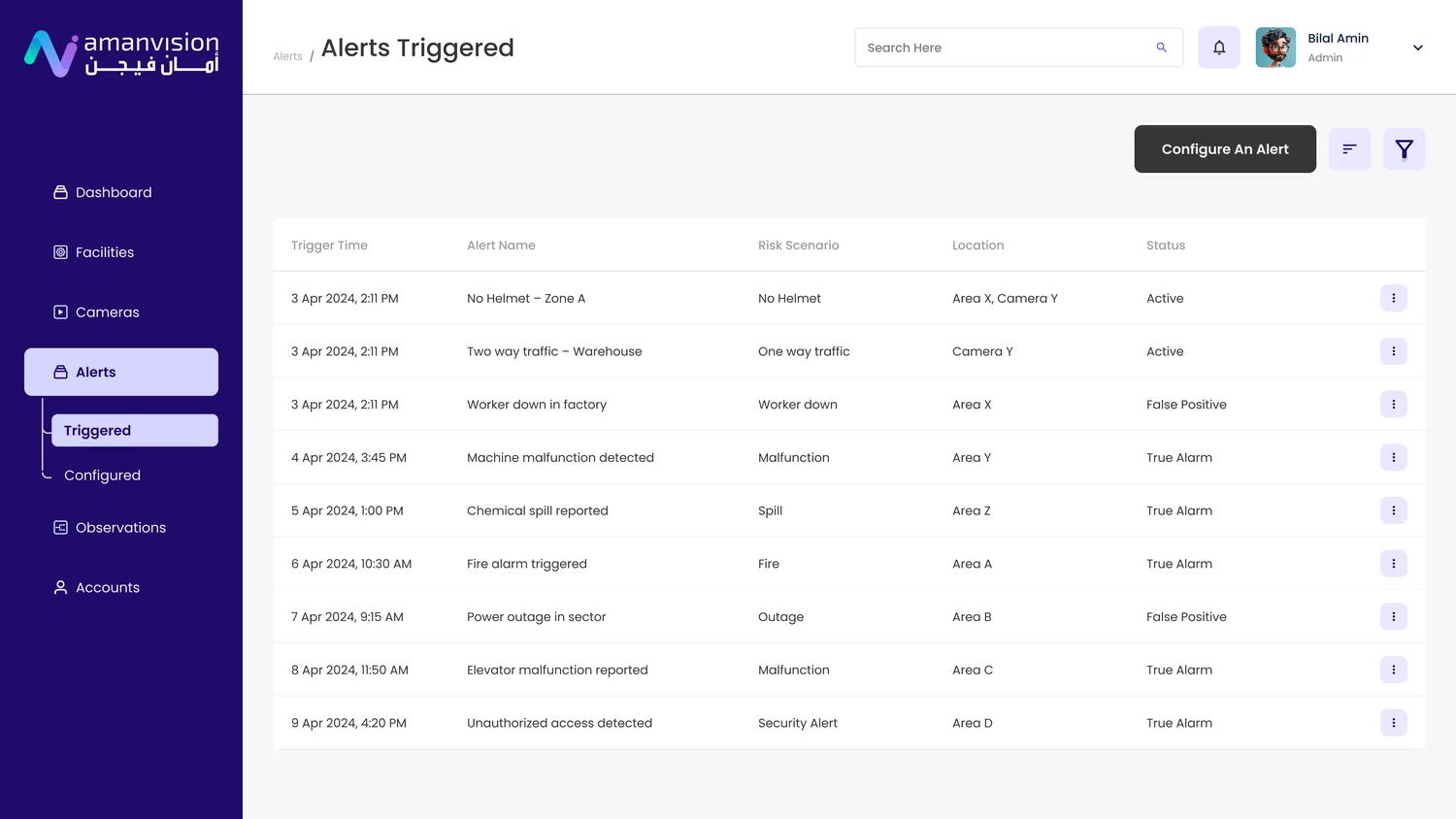
Task: Select Elevator malfunction reported alert name
Action: tap(557, 670)
